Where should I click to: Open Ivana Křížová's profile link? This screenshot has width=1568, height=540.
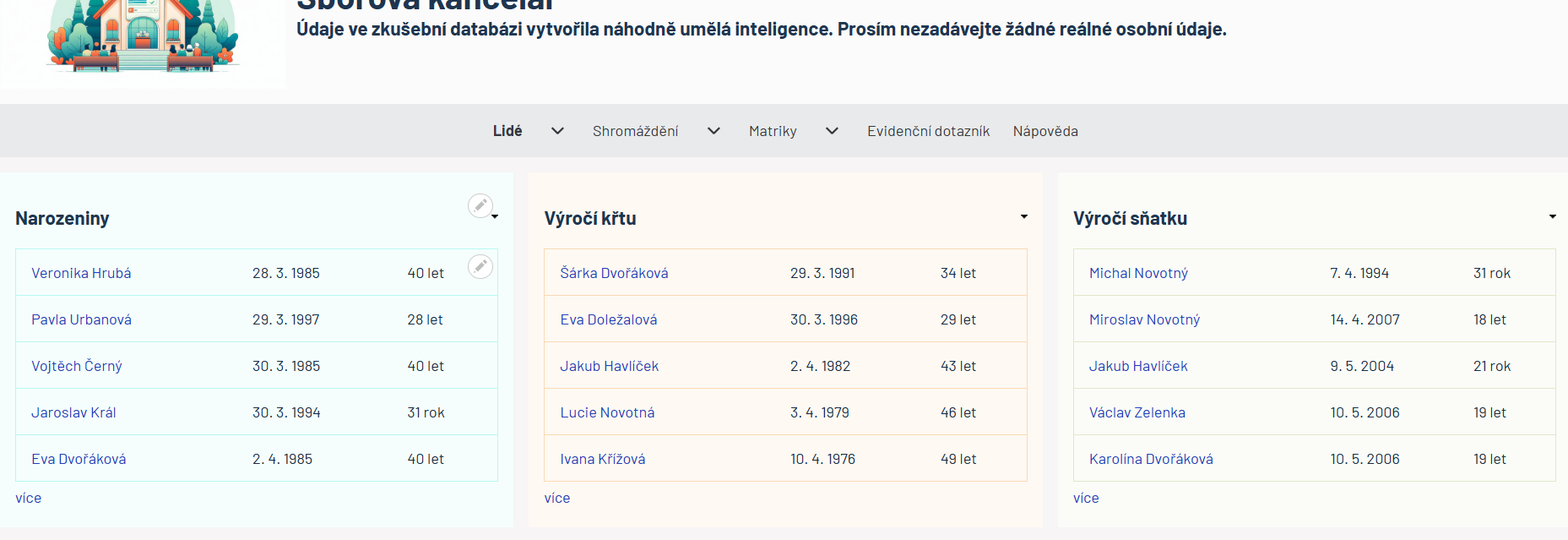point(603,459)
